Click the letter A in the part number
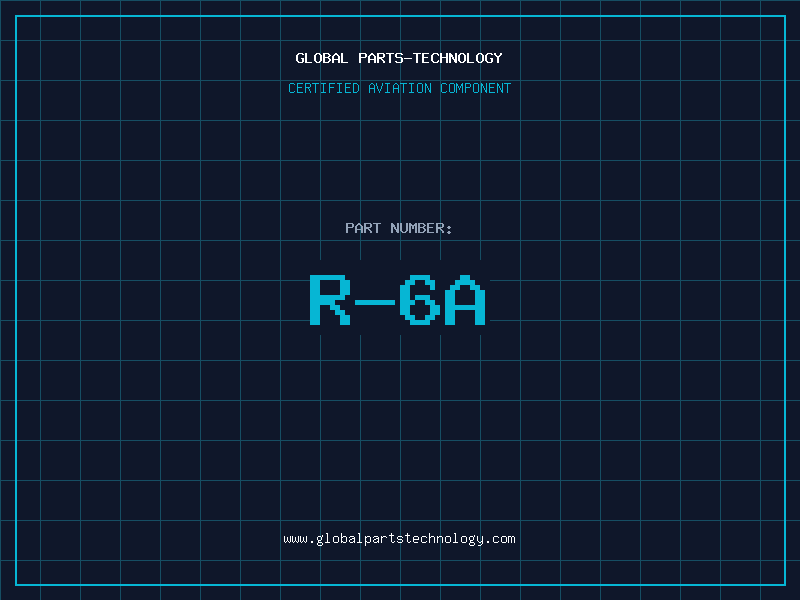 [464, 299]
